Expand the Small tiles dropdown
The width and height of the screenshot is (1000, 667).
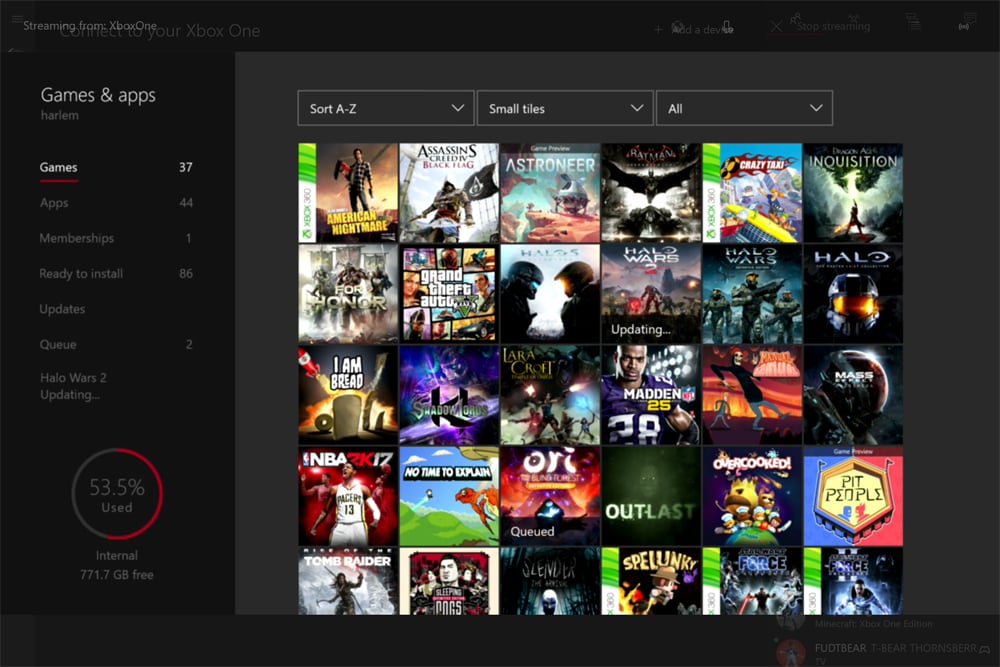click(565, 107)
